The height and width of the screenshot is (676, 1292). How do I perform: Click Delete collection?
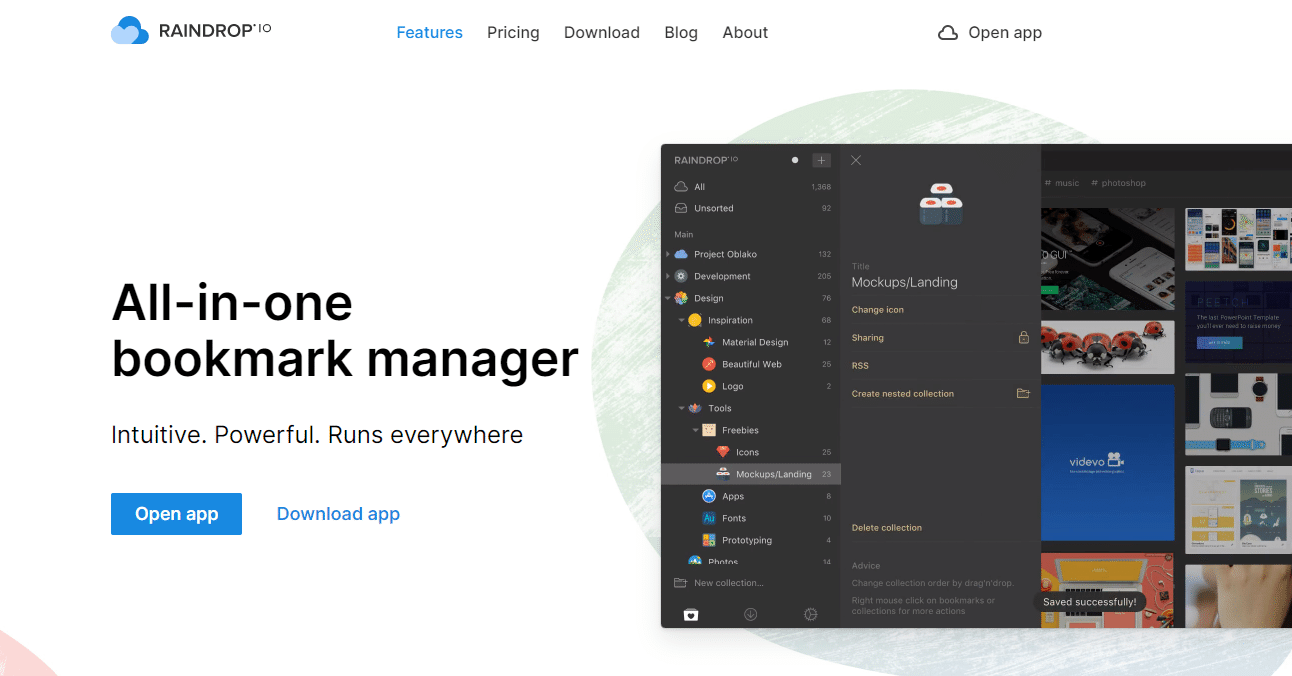click(886, 528)
